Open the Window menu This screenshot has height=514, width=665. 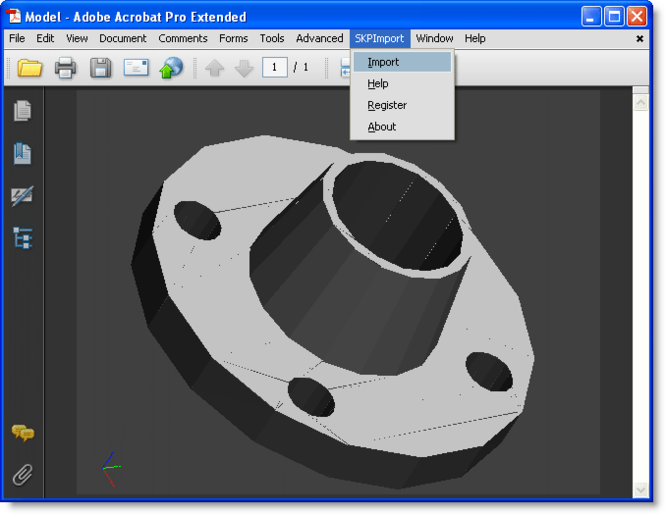(434, 39)
